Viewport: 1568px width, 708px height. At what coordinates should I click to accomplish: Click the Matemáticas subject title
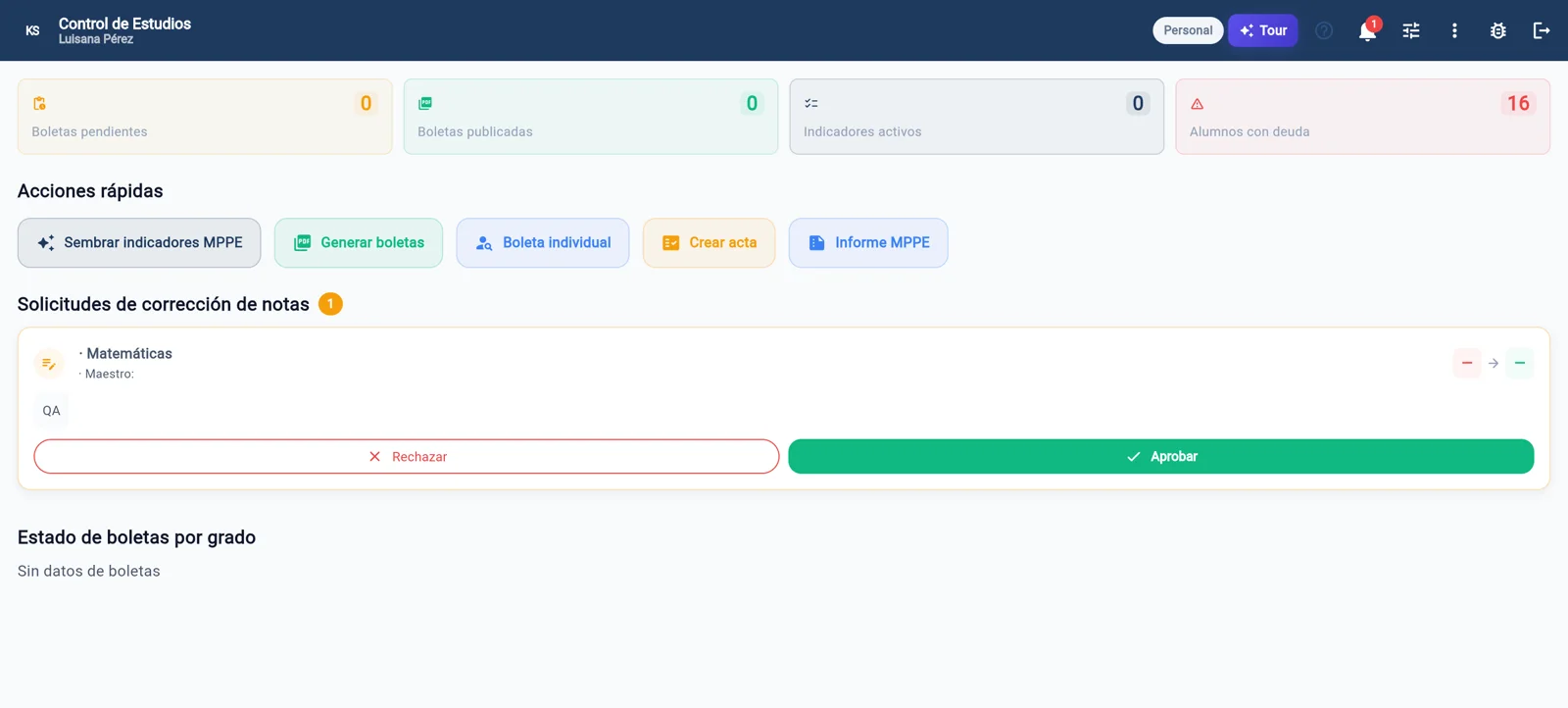click(x=129, y=353)
